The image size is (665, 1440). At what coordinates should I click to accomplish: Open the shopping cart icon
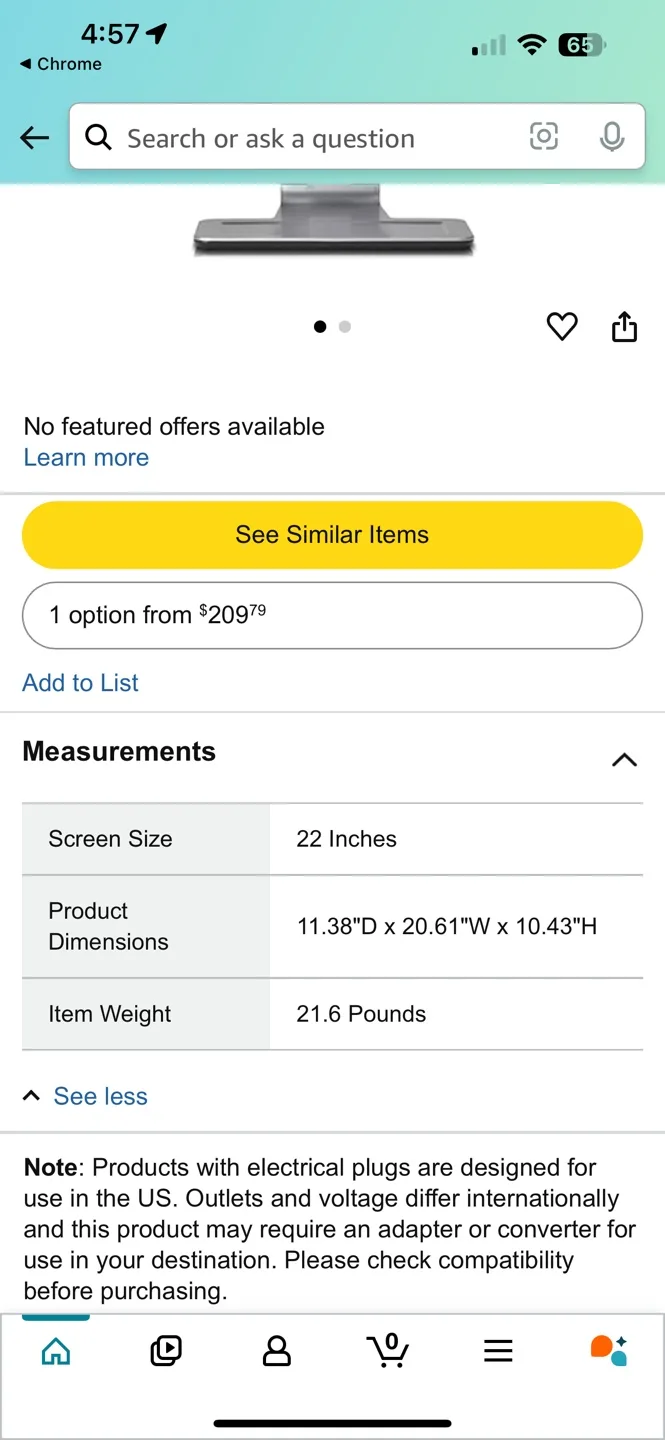pos(388,1350)
